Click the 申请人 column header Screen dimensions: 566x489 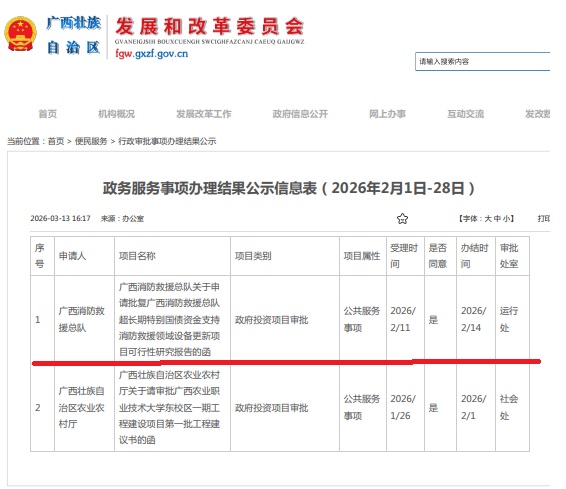(84, 256)
